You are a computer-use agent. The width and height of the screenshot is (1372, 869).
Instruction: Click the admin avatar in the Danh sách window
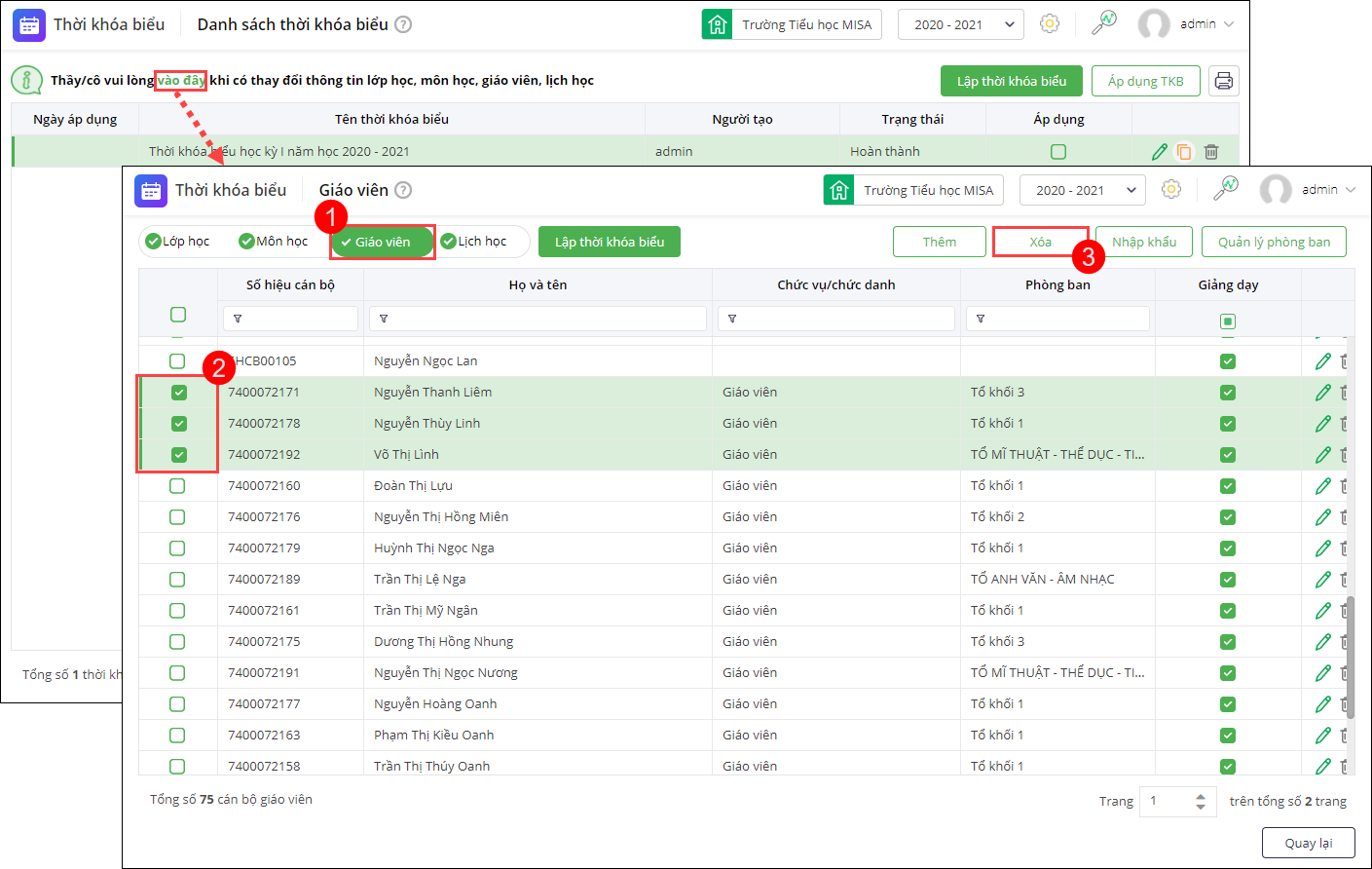coord(1154,24)
